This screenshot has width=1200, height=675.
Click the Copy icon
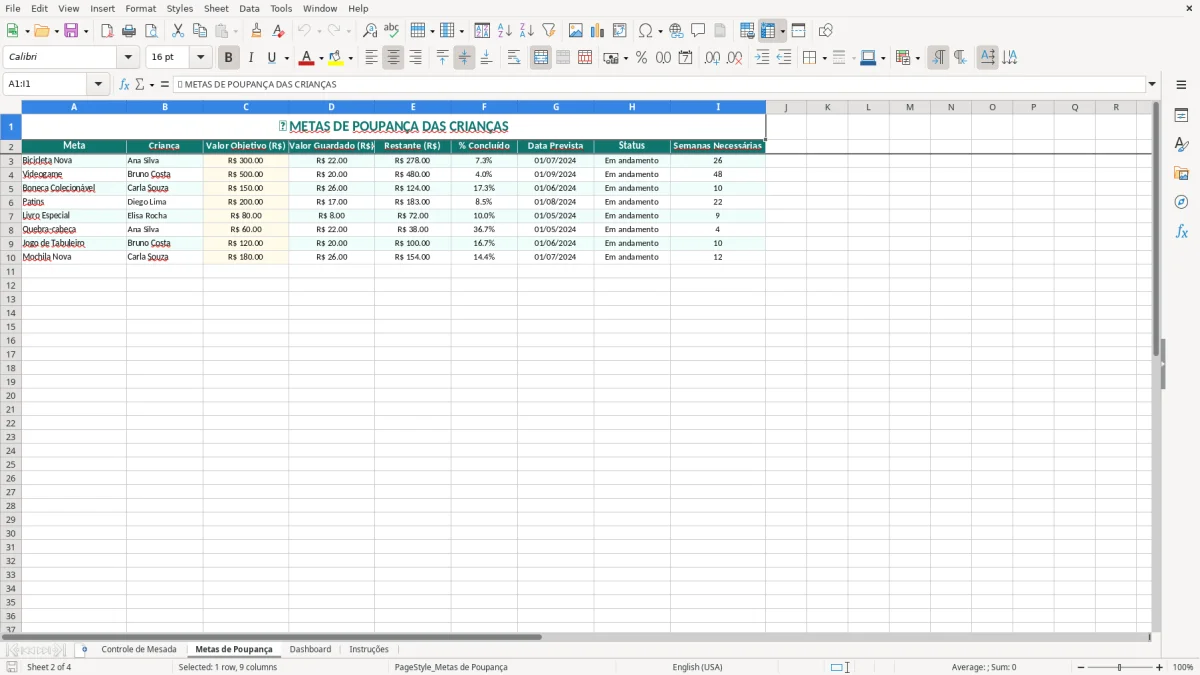tap(200, 31)
